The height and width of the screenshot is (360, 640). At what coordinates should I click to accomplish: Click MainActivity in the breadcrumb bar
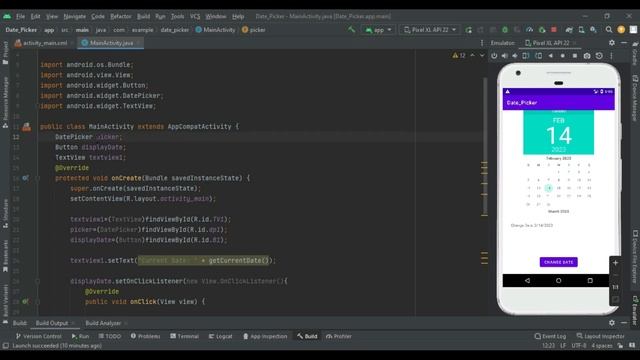point(216,30)
